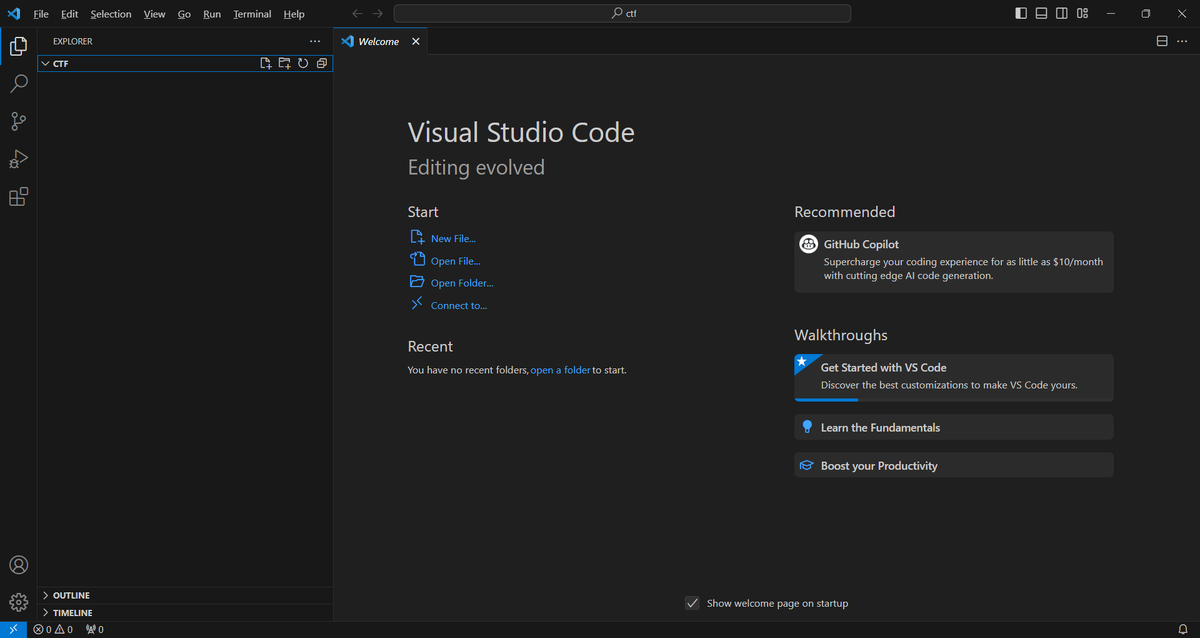Create a new file from Explorer toolbar

pos(265,62)
